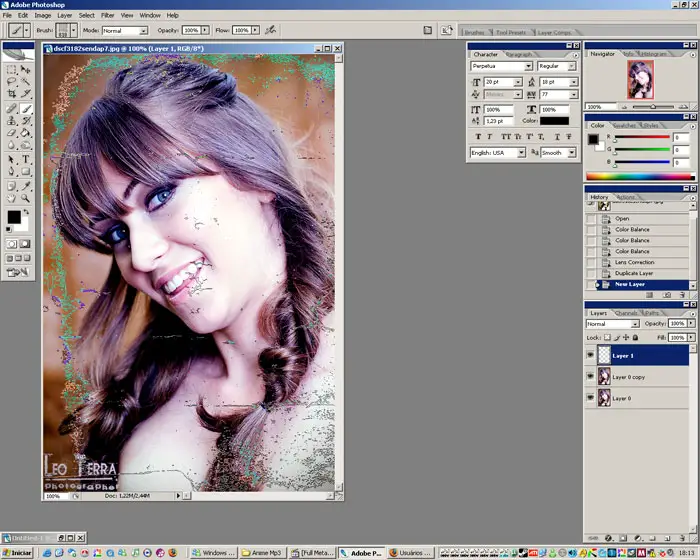Click the black text Color swatch

pos(554,121)
